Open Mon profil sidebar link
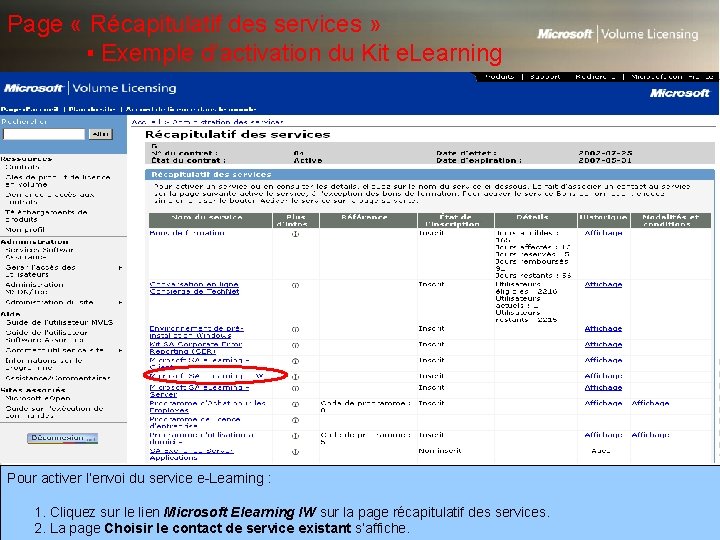 point(25,230)
